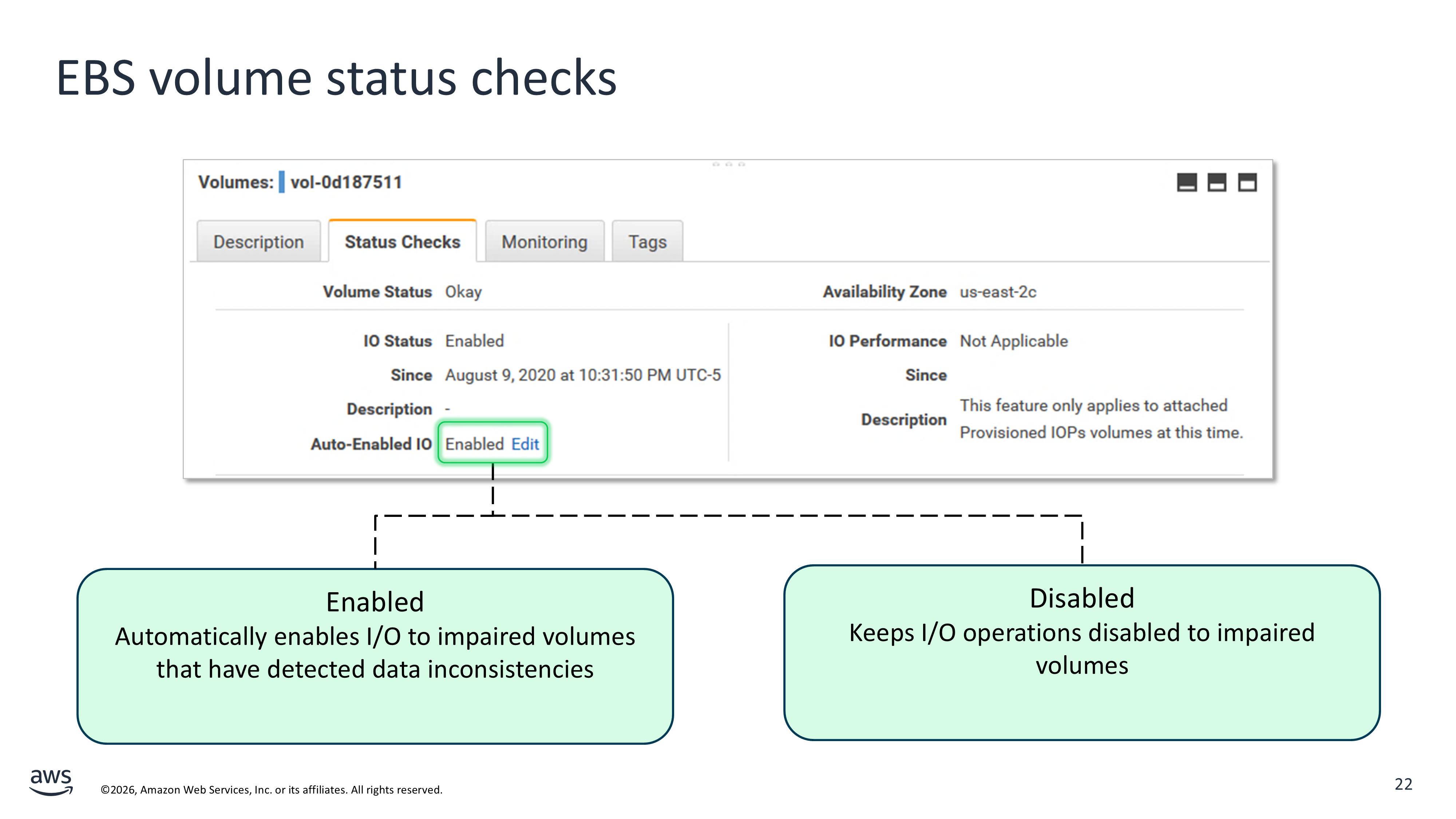Click the full-height panel layout icon
This screenshot has height=819, width=1456.
1247,183
